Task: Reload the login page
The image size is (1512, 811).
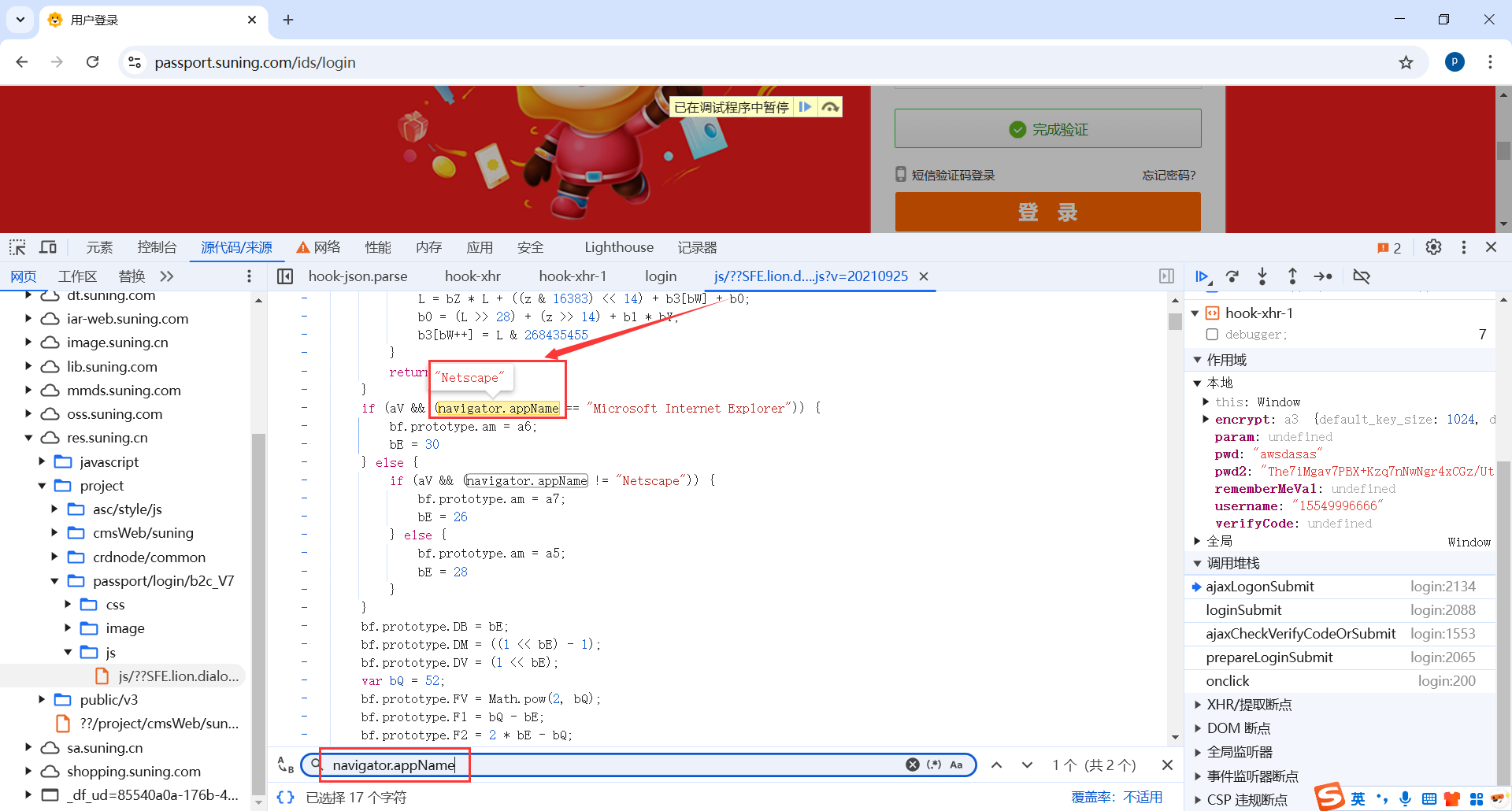Action: tap(92, 62)
